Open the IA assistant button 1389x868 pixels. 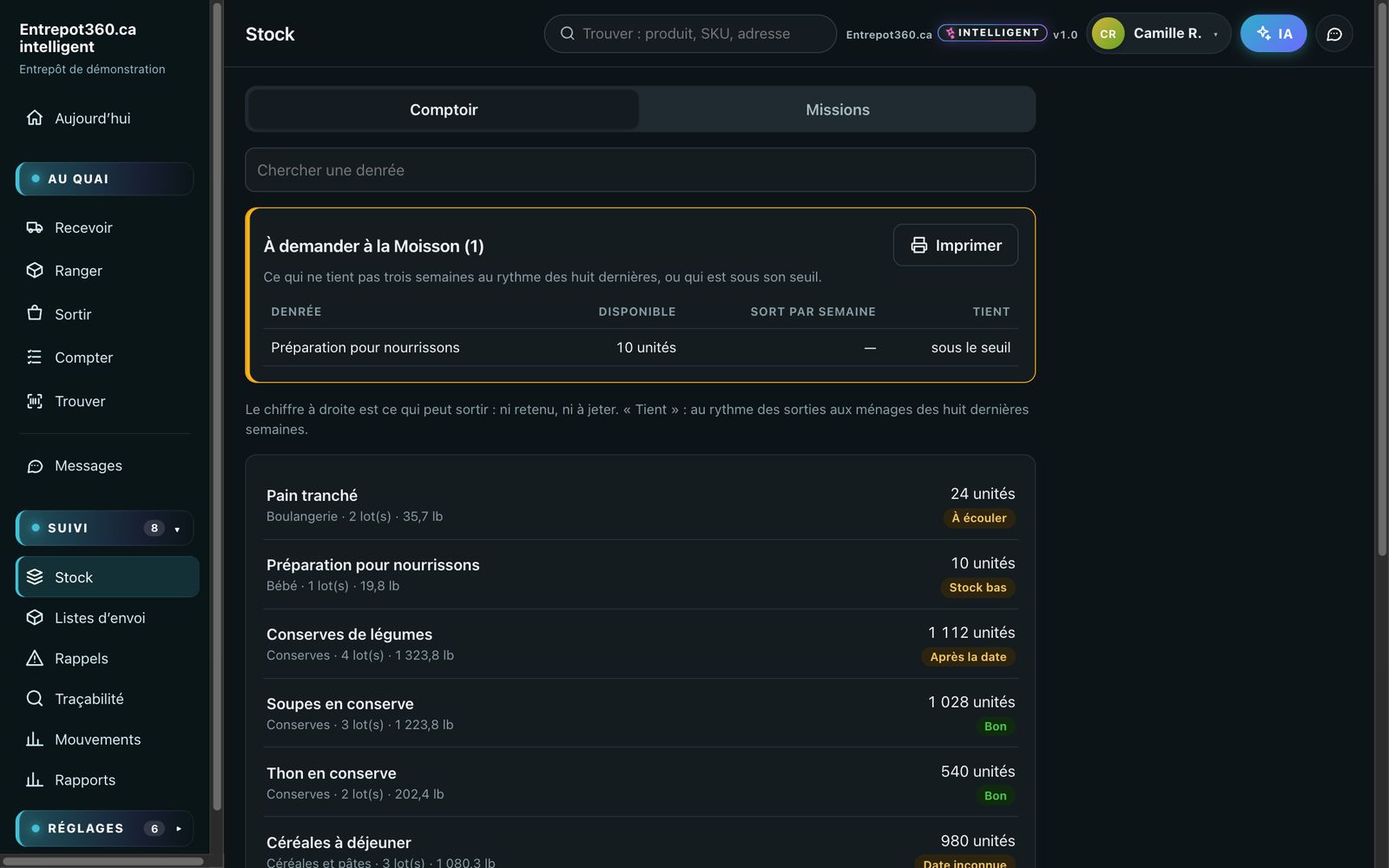click(1274, 34)
